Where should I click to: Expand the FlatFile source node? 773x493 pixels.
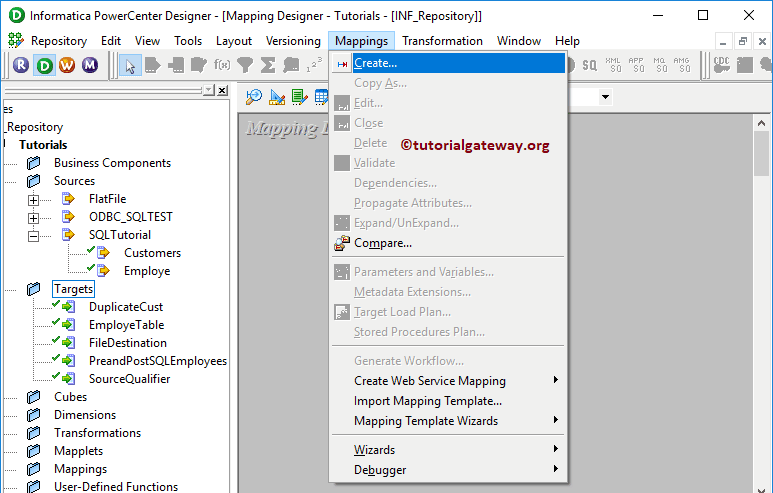click(x=33, y=200)
